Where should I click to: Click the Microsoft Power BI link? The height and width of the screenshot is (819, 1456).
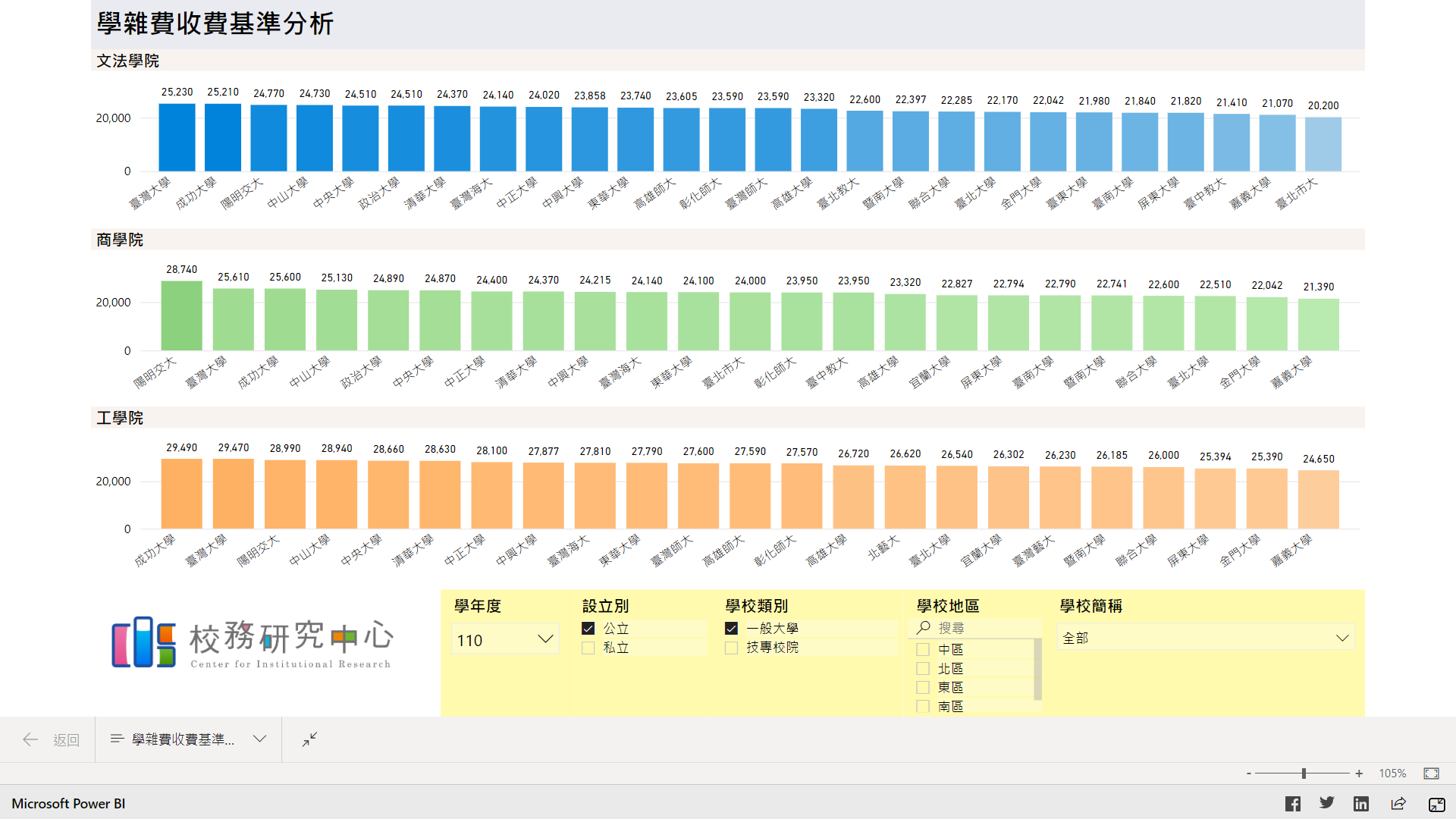tap(68, 804)
